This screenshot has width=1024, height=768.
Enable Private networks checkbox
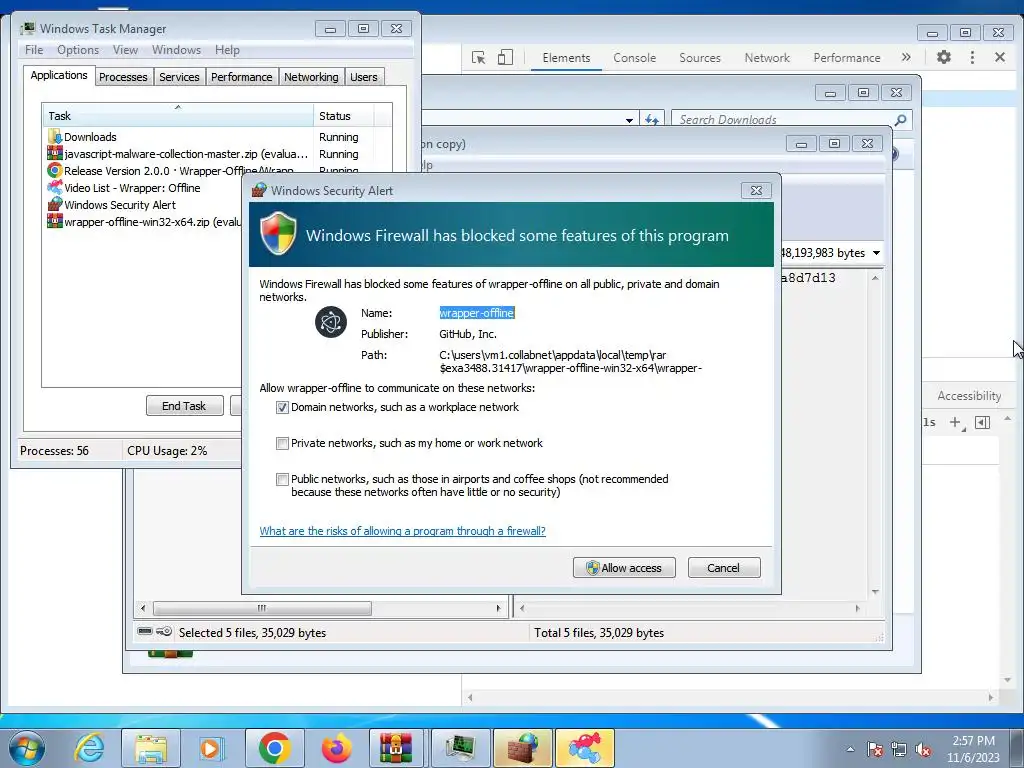pyautogui.click(x=282, y=443)
